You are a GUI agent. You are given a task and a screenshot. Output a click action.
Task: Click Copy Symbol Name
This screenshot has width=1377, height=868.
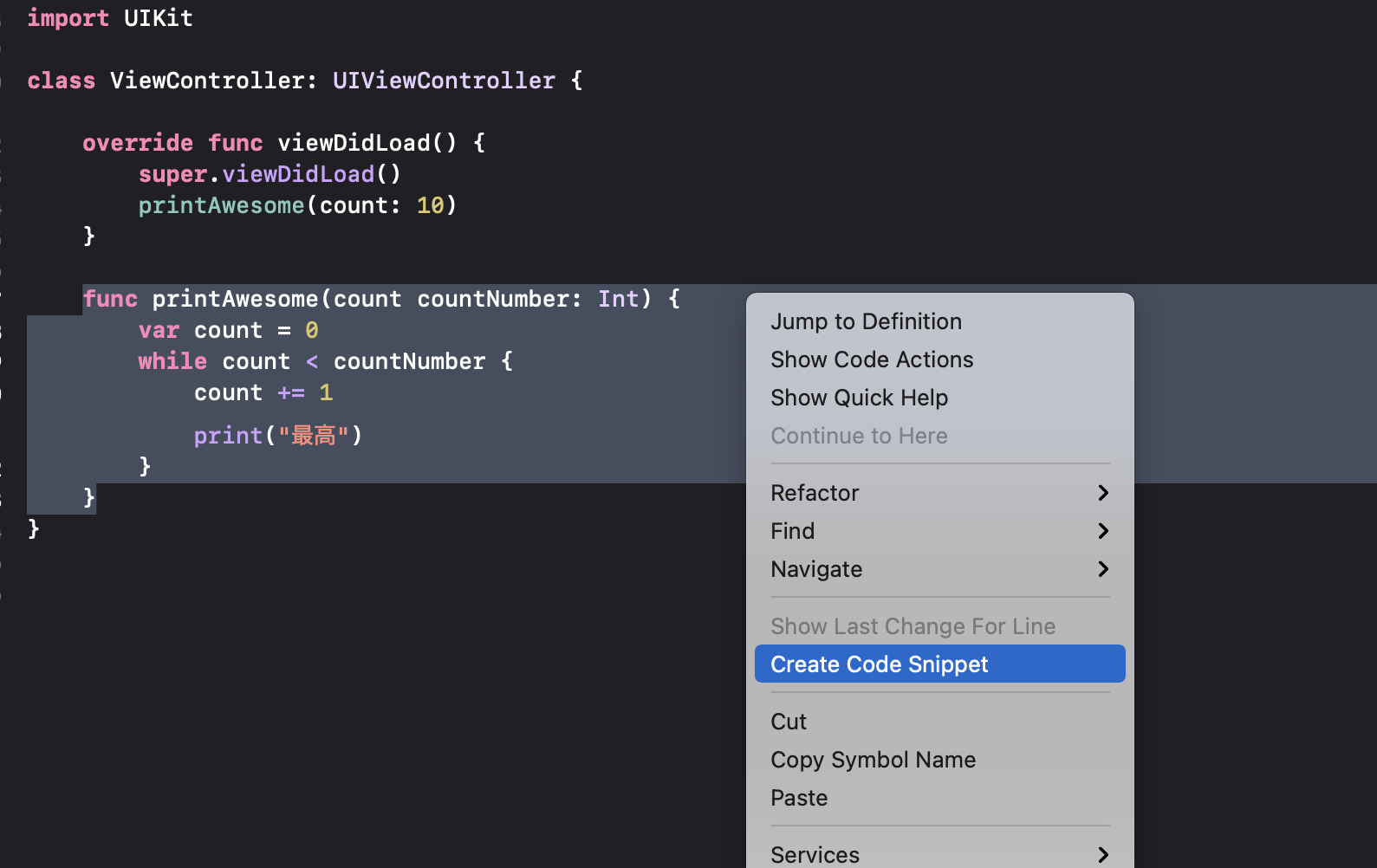[873, 760]
